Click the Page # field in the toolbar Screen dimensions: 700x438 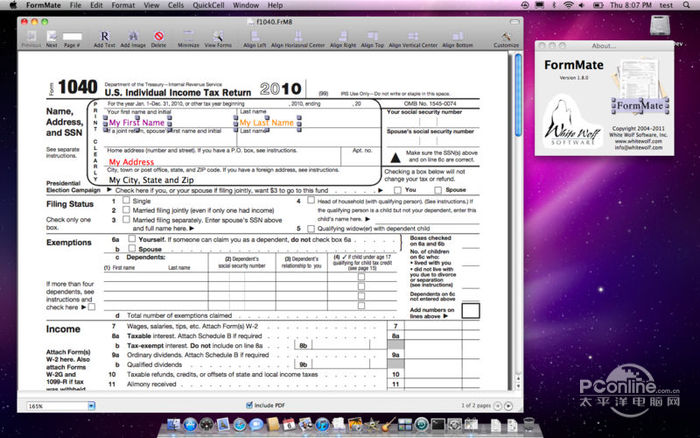[72, 37]
